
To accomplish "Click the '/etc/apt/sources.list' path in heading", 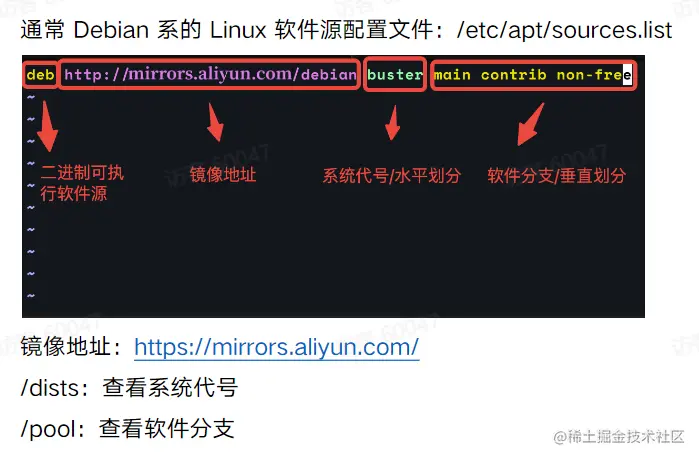I will point(564,30).
